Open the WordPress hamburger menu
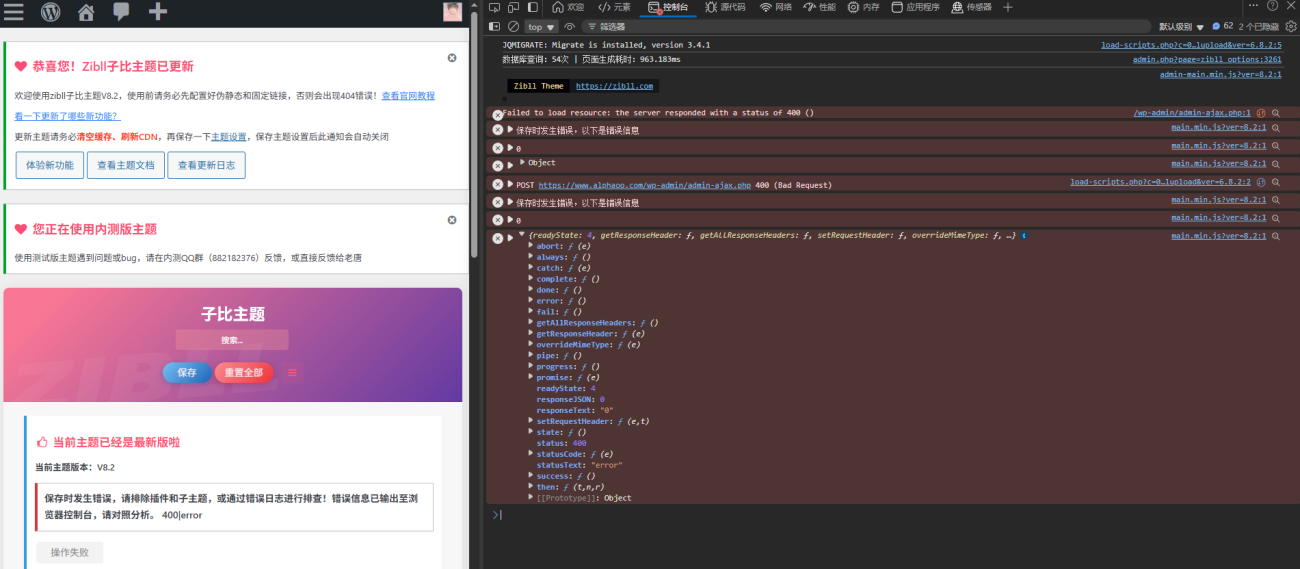This screenshot has height=569, width=1300. click(13, 12)
